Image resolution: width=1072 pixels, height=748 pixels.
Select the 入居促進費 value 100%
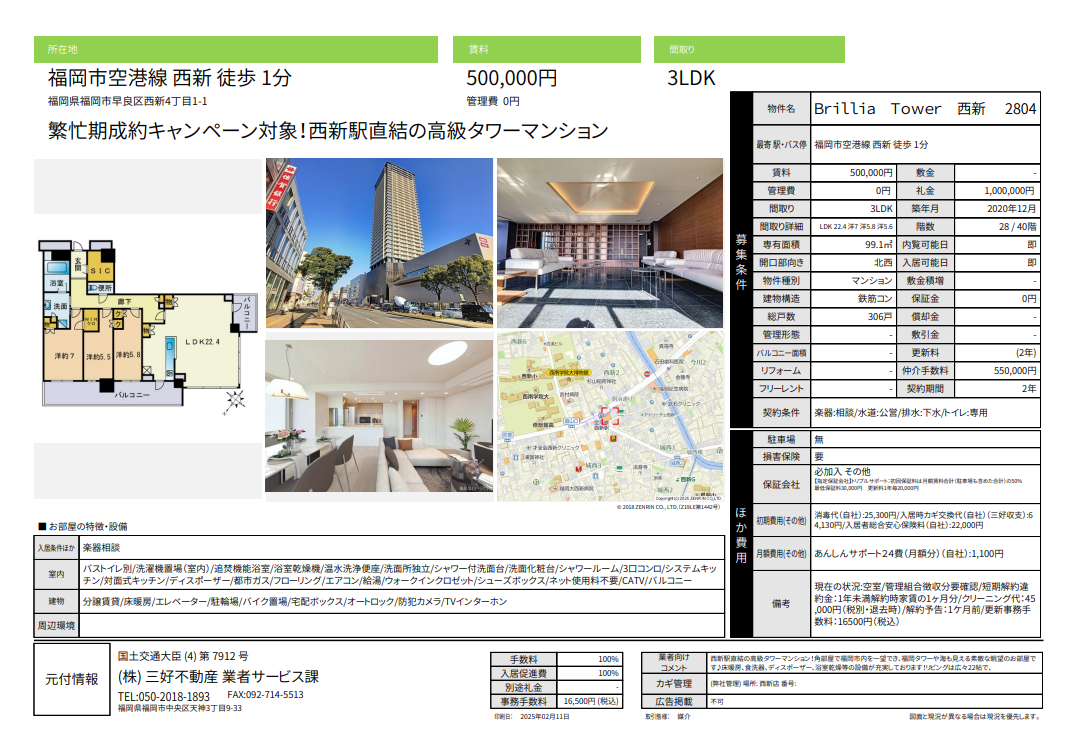[608, 673]
